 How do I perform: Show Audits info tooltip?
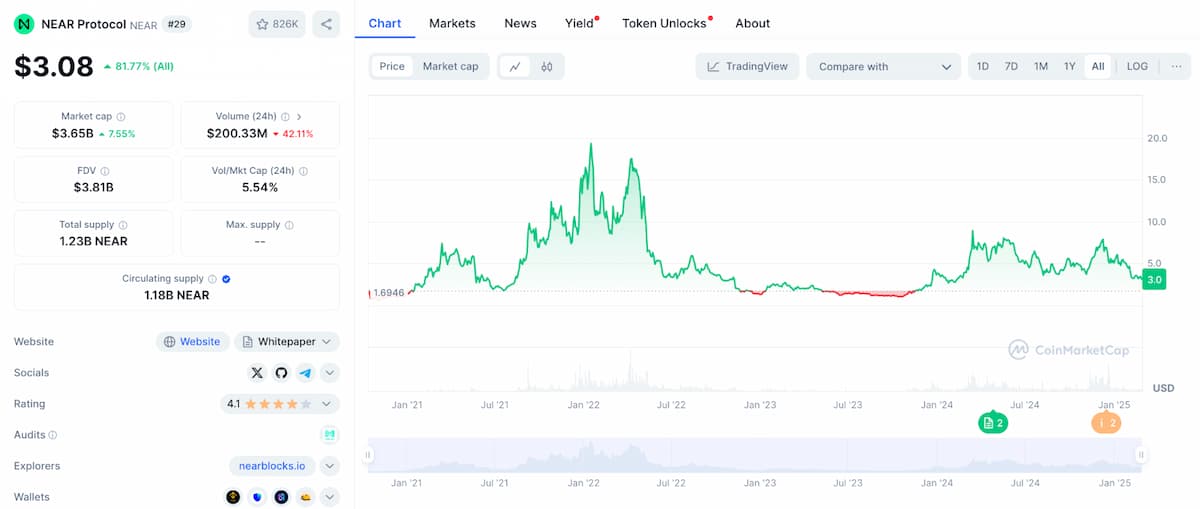click(53, 435)
